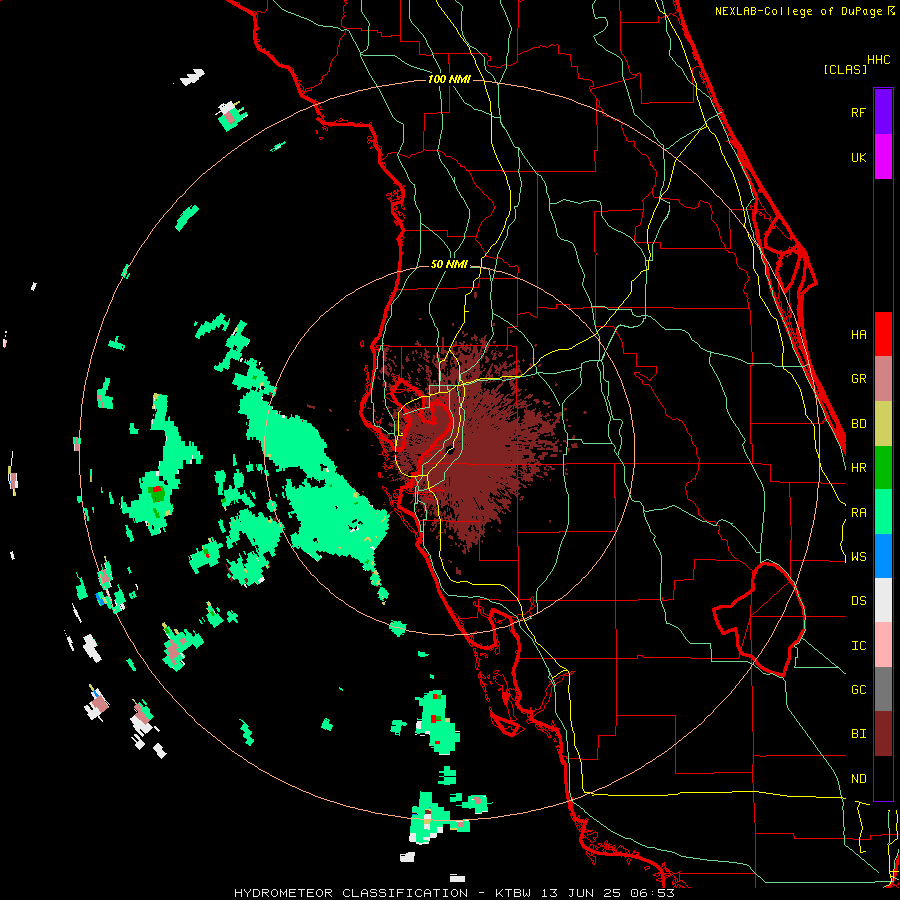Click the BD legend label
The height and width of the screenshot is (900, 900).
(x=858, y=424)
